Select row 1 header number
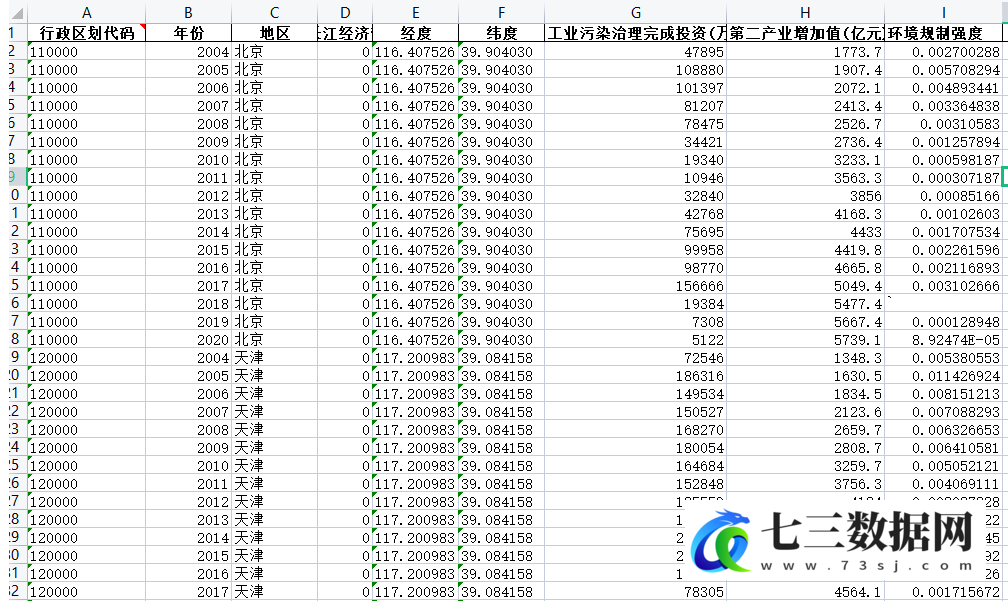This screenshot has width=1008, height=601. [x=17, y=33]
